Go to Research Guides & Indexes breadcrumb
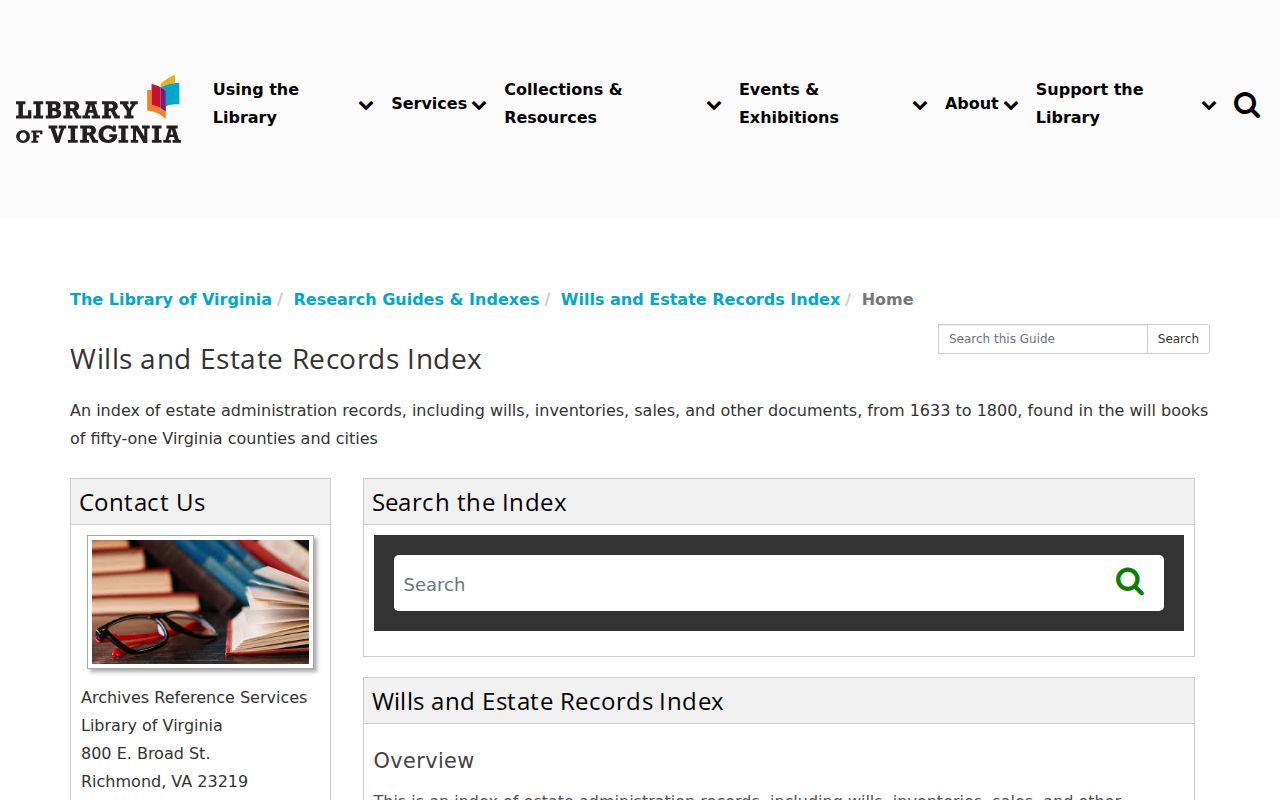1280x800 pixels. [x=416, y=299]
